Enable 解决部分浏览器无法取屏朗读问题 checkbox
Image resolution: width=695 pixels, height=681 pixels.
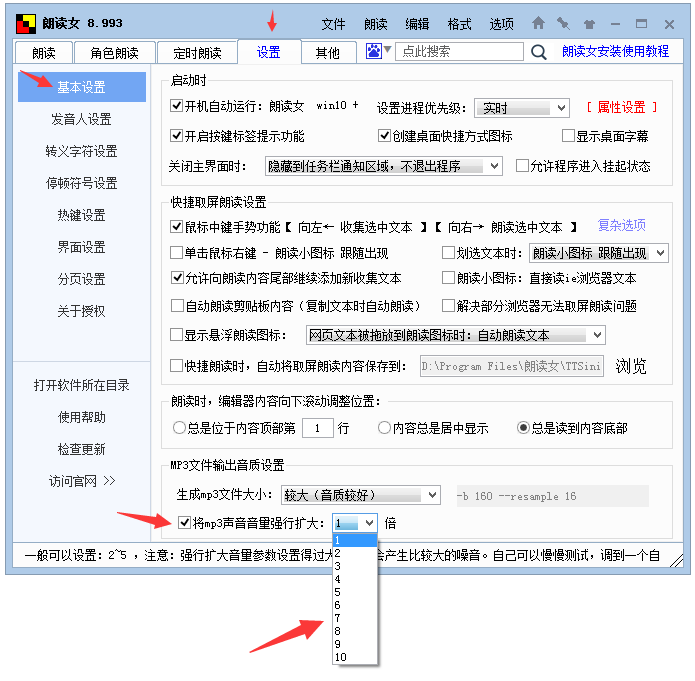449,305
